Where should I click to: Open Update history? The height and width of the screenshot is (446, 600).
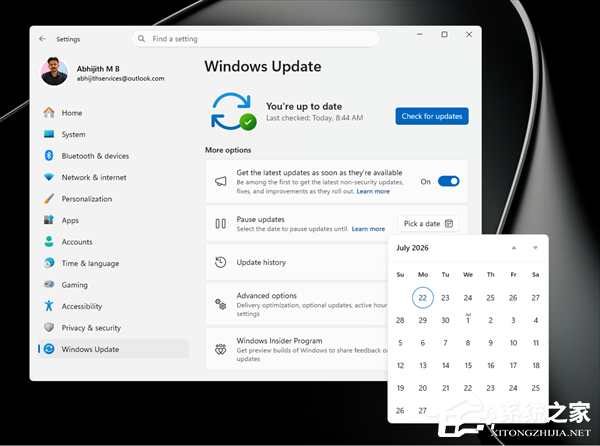click(297, 262)
